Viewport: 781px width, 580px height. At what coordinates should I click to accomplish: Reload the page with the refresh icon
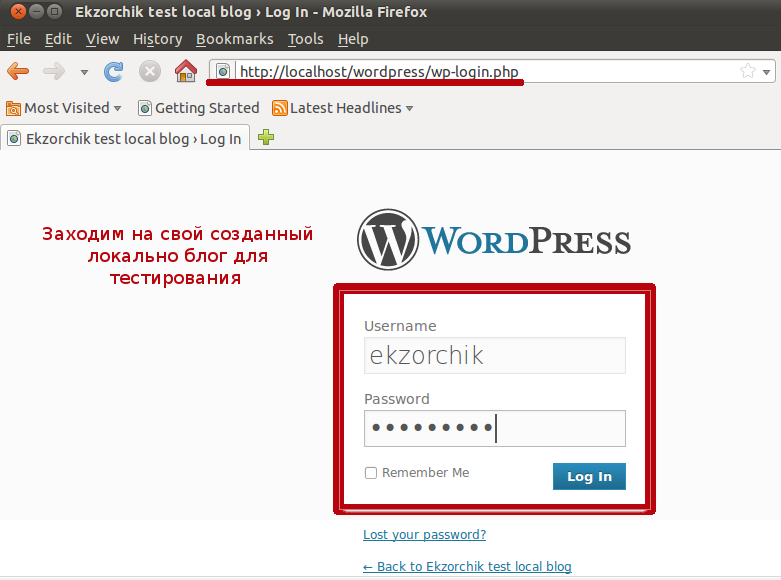[x=114, y=71]
